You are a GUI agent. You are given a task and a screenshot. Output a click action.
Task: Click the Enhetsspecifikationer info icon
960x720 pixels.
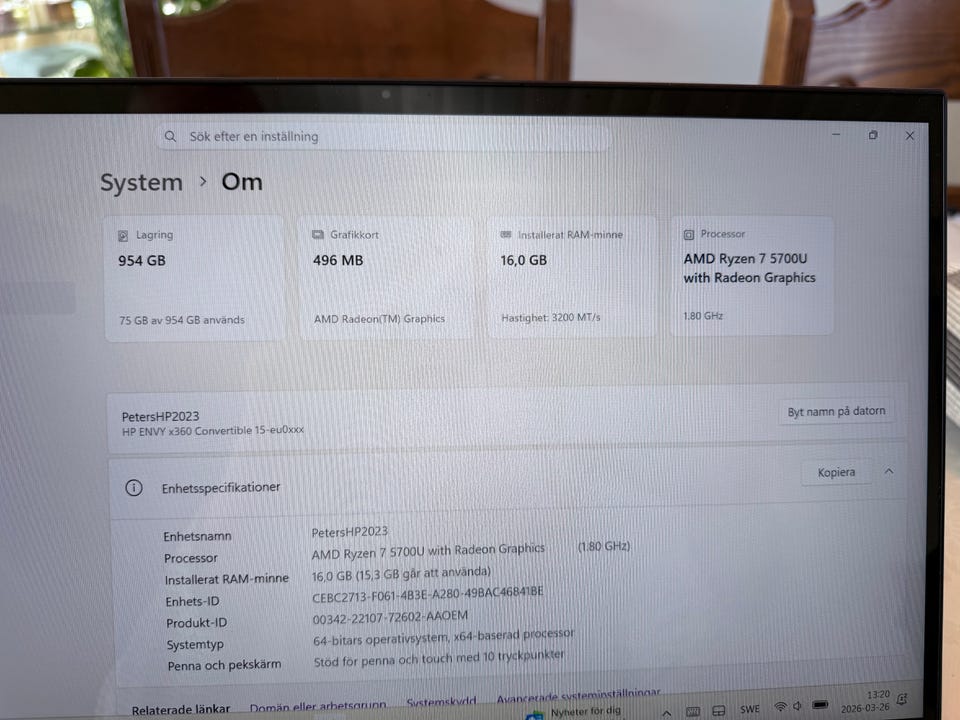click(134, 488)
